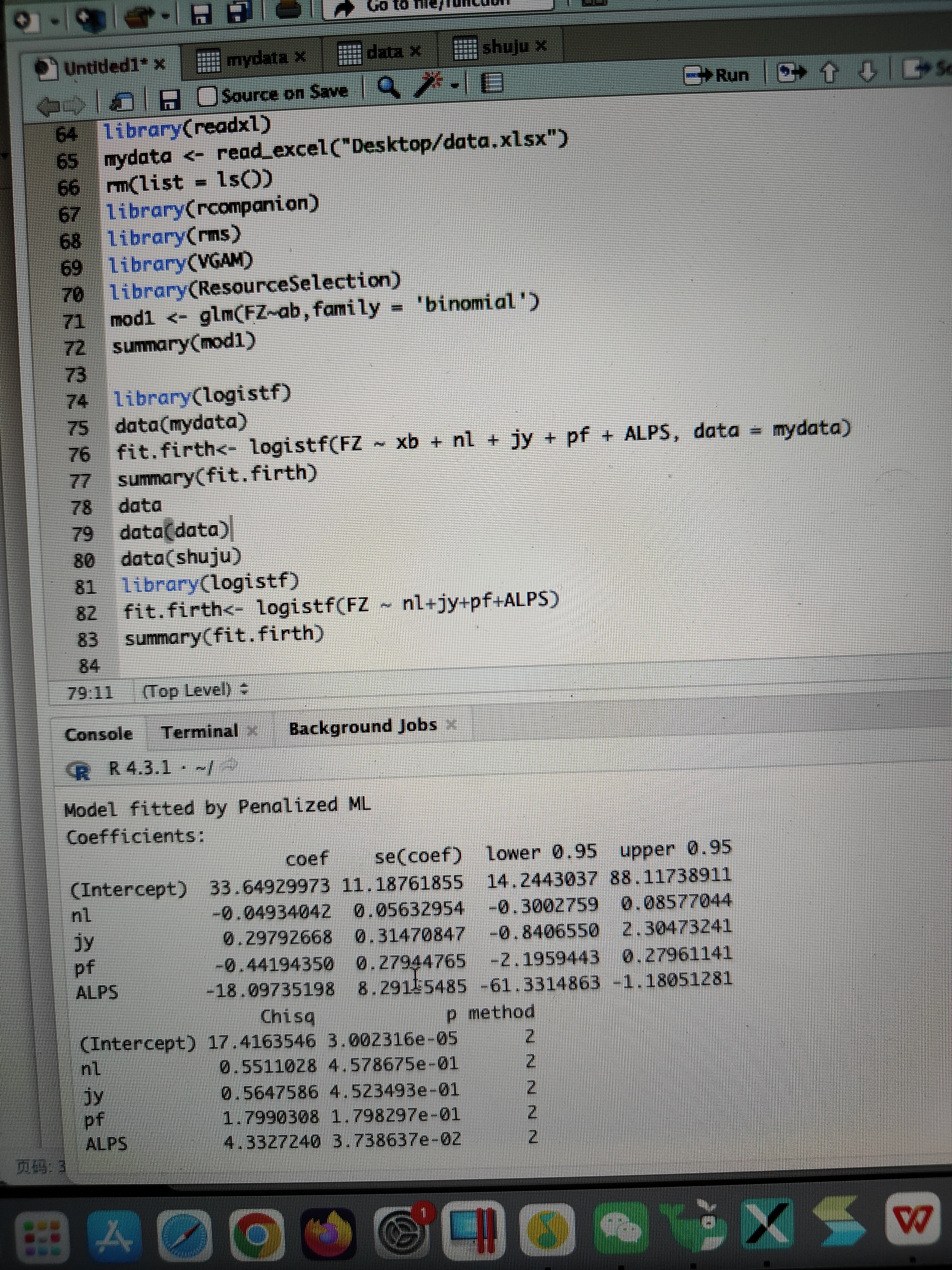Click the re-run previous code icon
Screen dimensions: 952x1270
pyautogui.click(x=791, y=73)
